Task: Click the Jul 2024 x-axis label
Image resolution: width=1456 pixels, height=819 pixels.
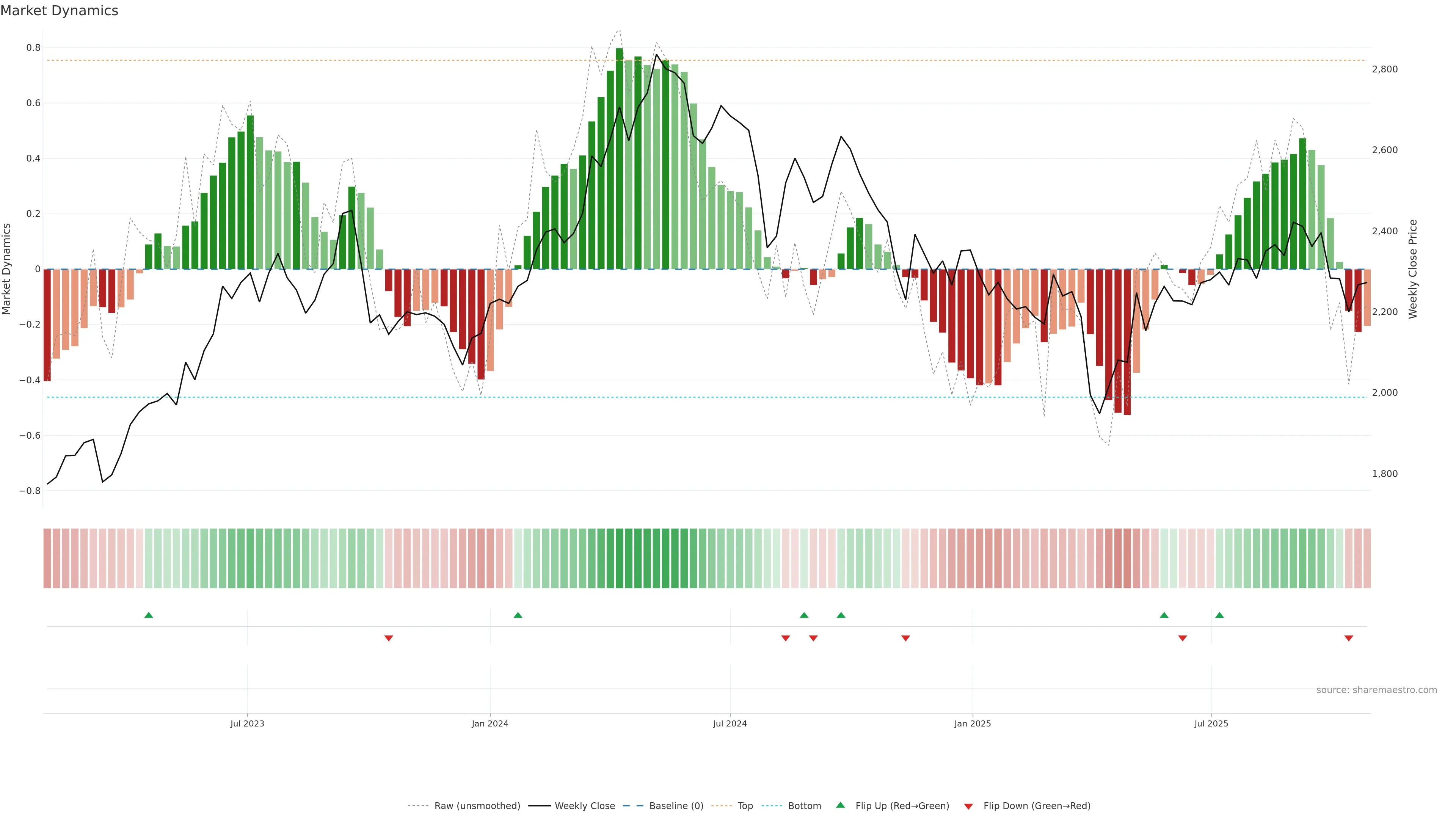Action: 730,723
